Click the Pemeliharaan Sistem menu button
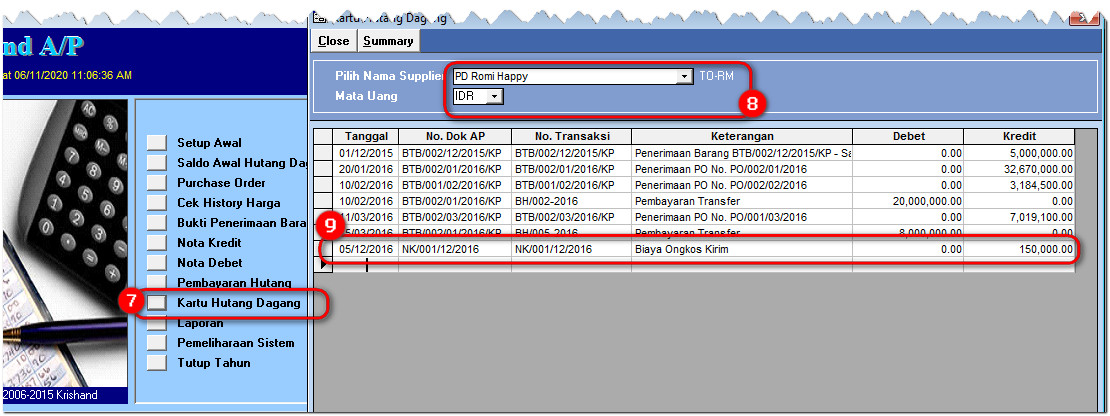 click(156, 343)
